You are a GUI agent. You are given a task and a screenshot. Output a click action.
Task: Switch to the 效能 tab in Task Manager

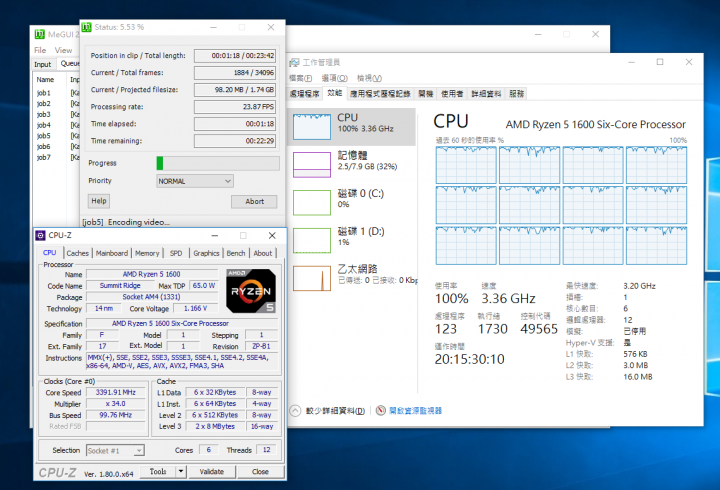click(x=335, y=93)
